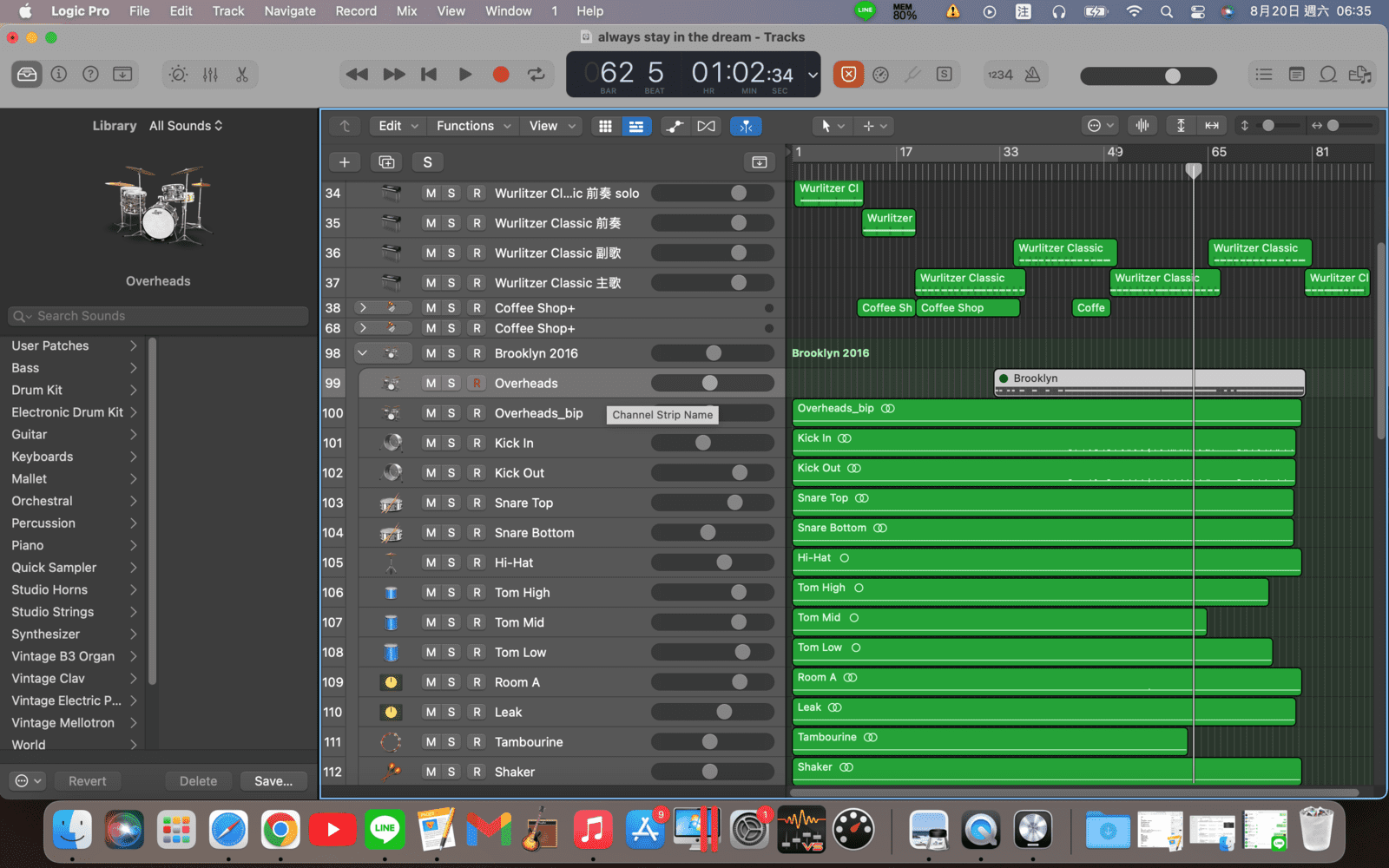Mute the Kick In track
Viewport: 1389px width, 868px height.
click(x=431, y=443)
